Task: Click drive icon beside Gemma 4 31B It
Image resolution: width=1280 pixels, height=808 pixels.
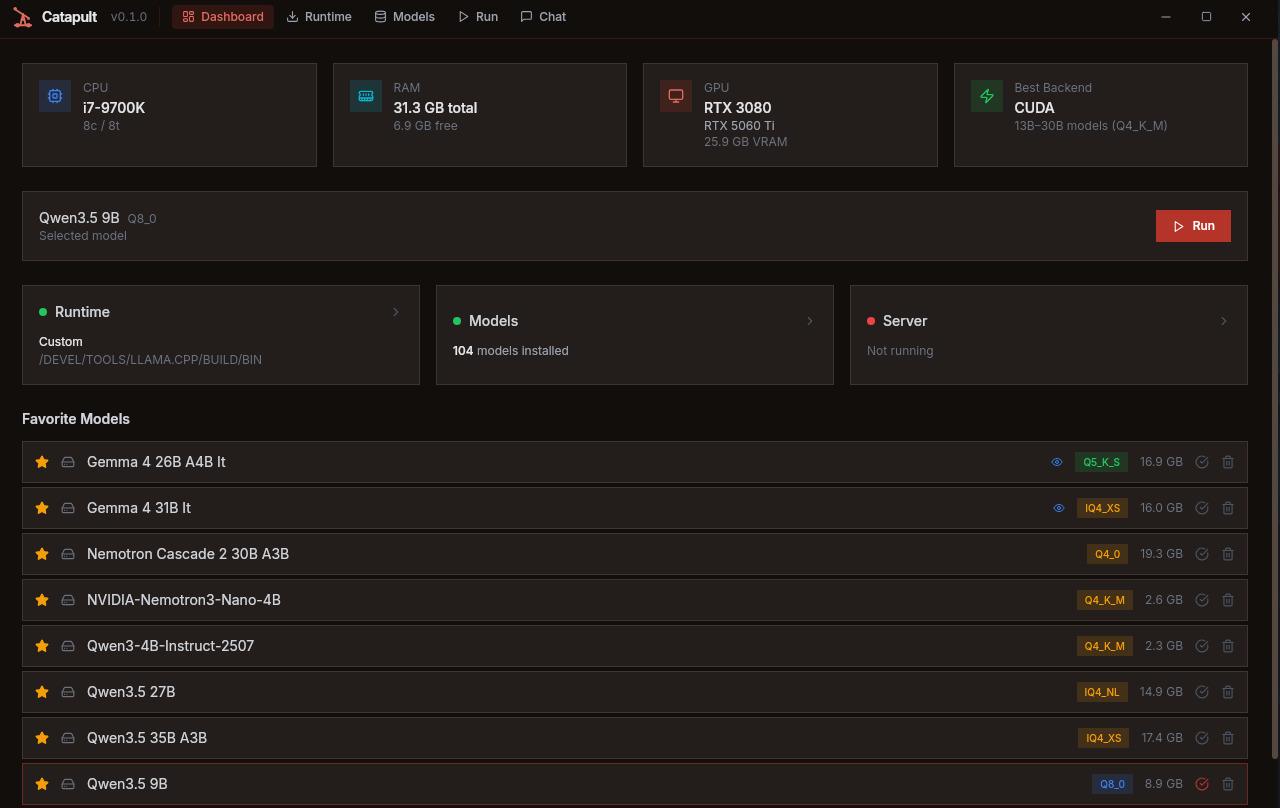Action: [x=68, y=508]
